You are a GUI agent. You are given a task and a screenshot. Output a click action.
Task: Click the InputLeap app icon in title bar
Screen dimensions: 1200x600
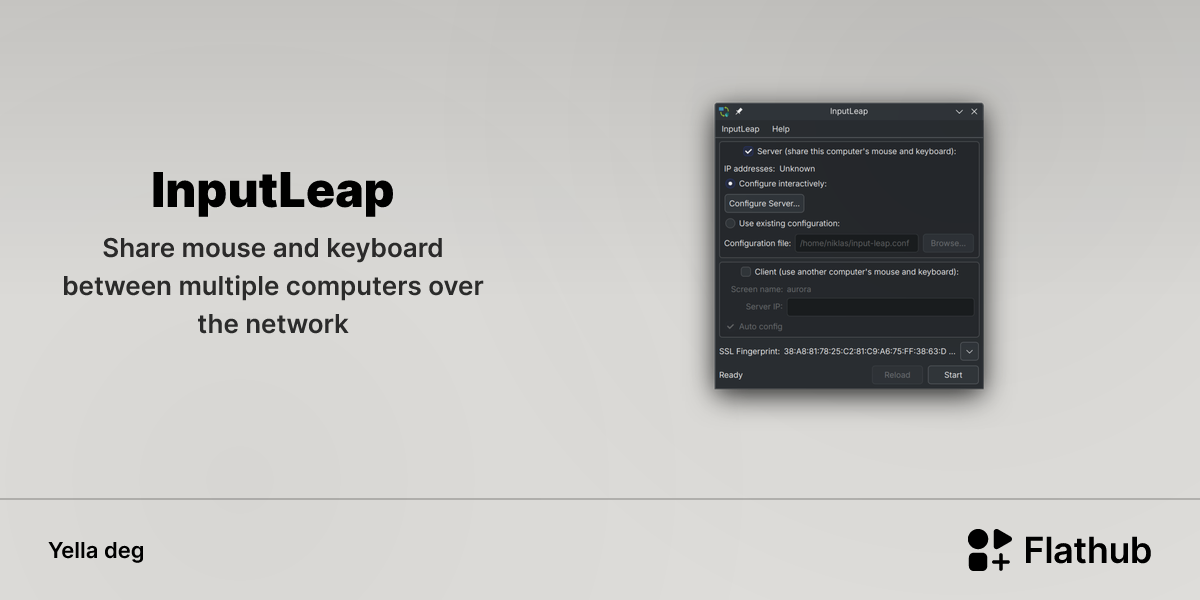pos(724,112)
